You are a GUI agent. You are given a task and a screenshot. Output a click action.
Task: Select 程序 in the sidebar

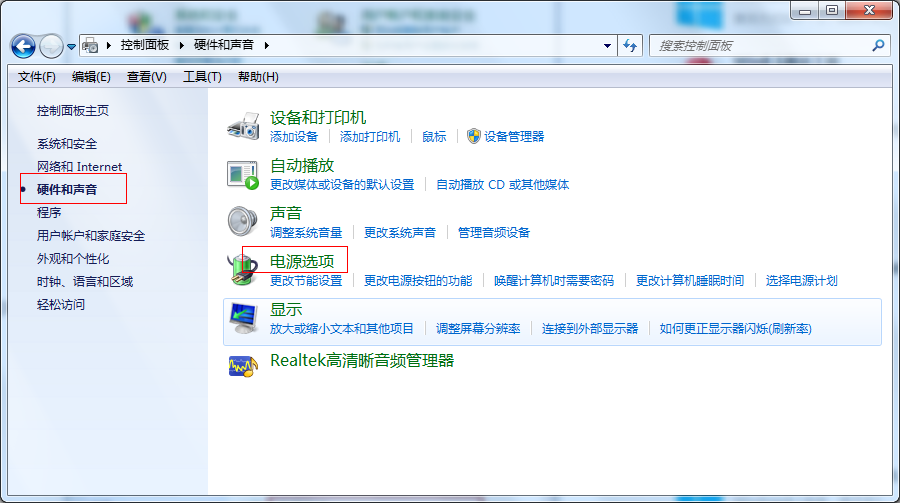(x=49, y=212)
